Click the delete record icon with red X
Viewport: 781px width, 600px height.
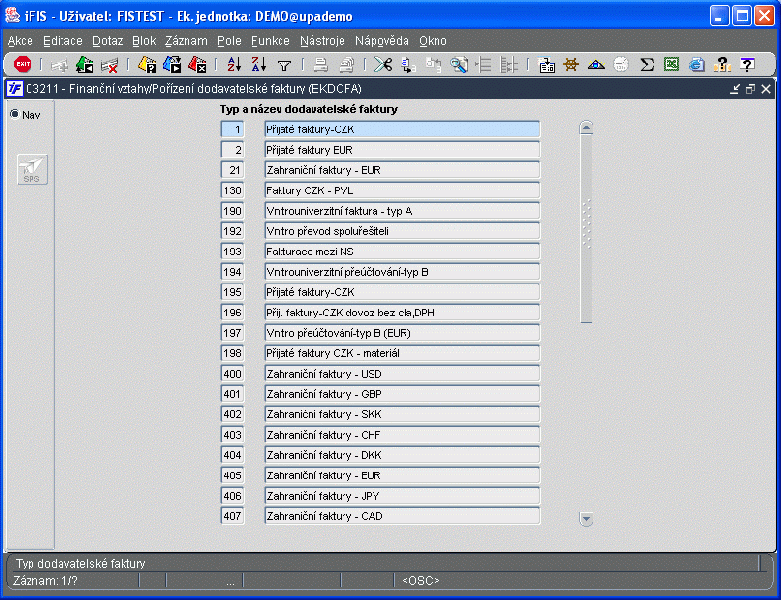[x=110, y=65]
